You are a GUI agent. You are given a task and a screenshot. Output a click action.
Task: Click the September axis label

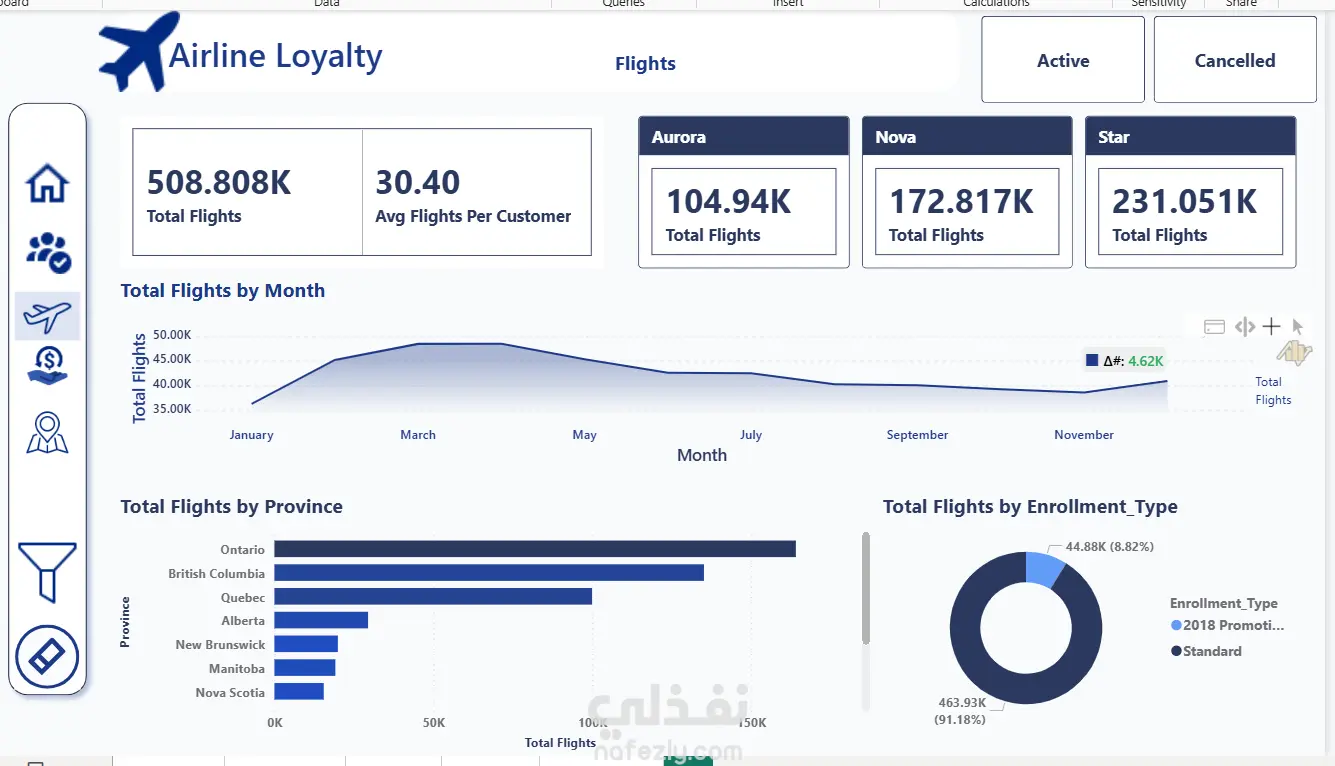tap(917, 435)
